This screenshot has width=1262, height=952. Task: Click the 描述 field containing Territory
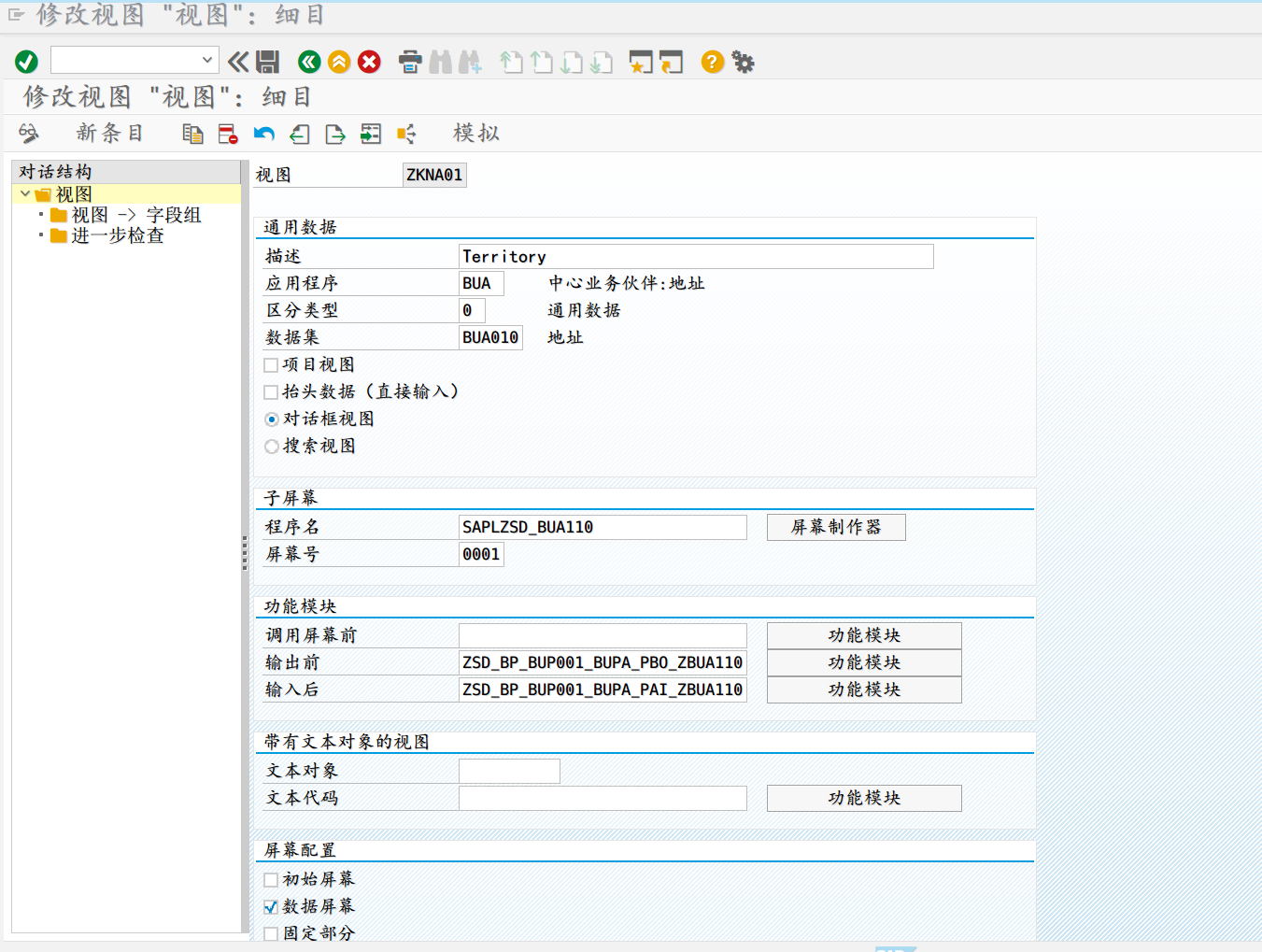(695, 257)
